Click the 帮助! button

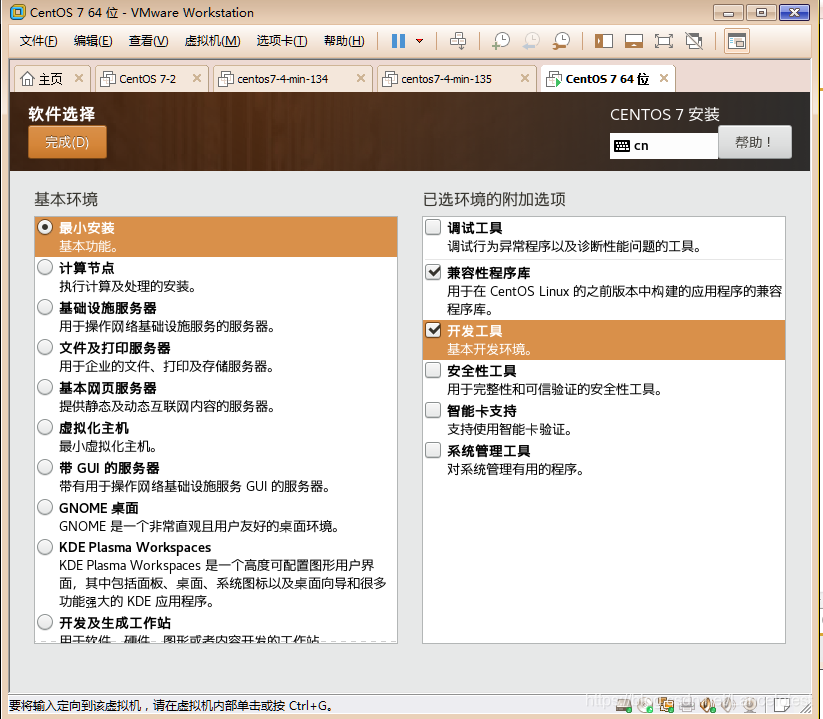click(x=755, y=141)
